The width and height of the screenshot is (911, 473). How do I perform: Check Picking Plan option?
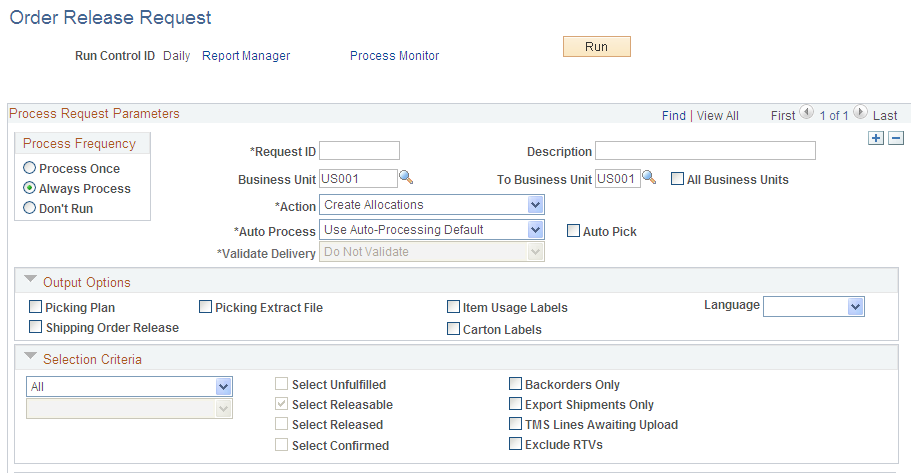35,306
